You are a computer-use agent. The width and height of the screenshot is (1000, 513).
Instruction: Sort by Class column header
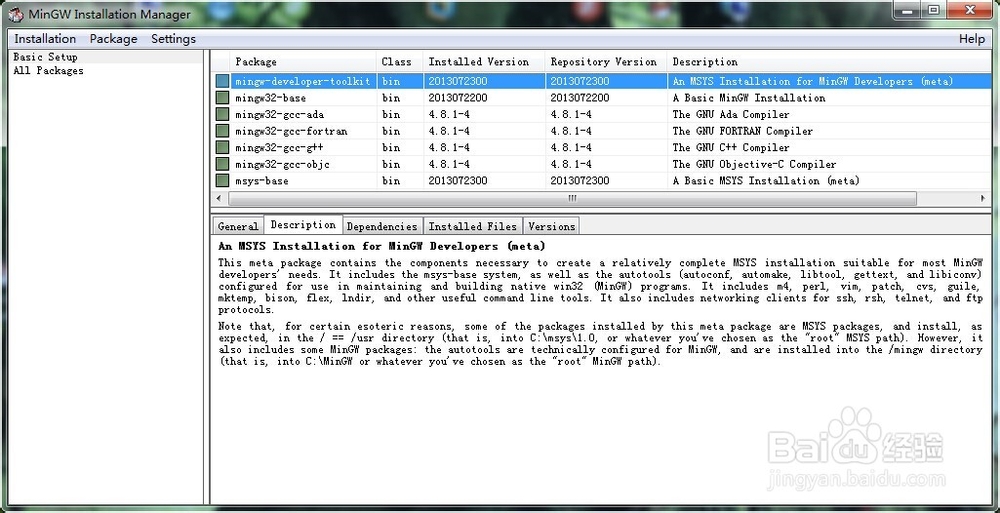coord(399,62)
